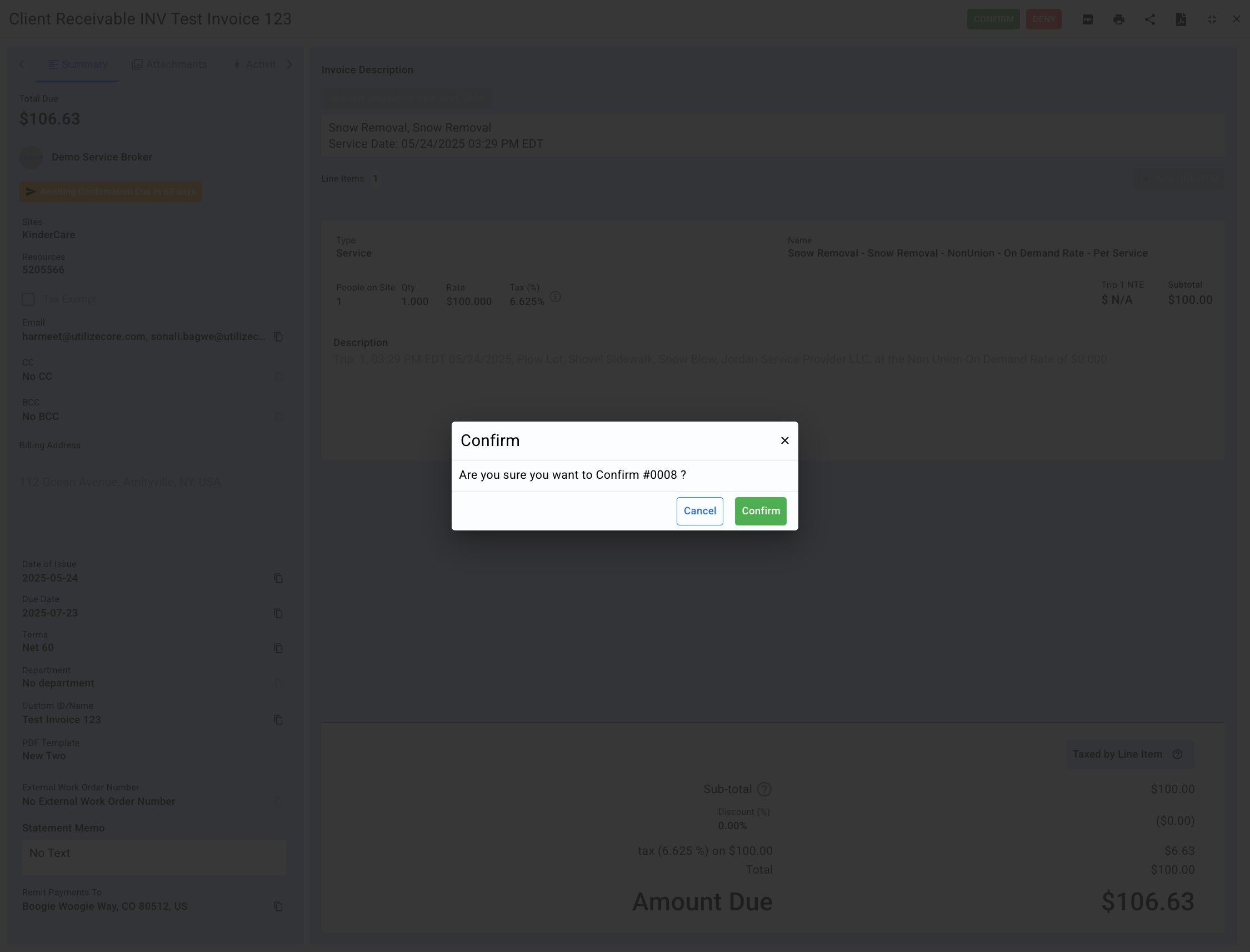Click the share invoice icon
The image size is (1250, 952).
pos(1149,19)
